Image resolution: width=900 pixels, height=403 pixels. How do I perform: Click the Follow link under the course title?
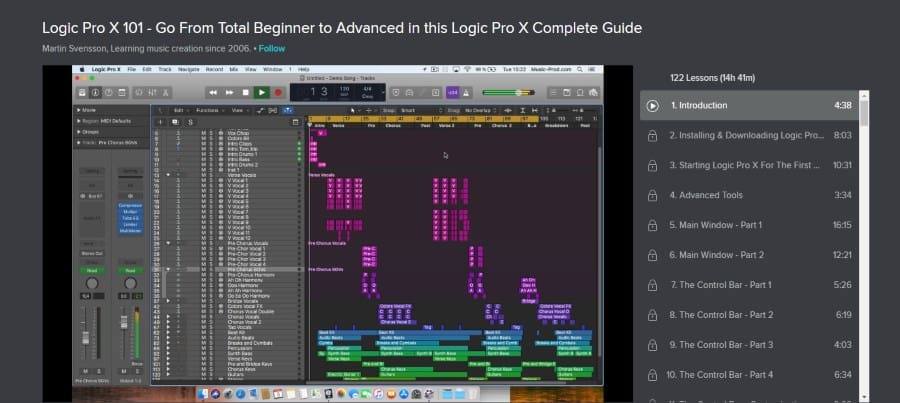click(271, 49)
